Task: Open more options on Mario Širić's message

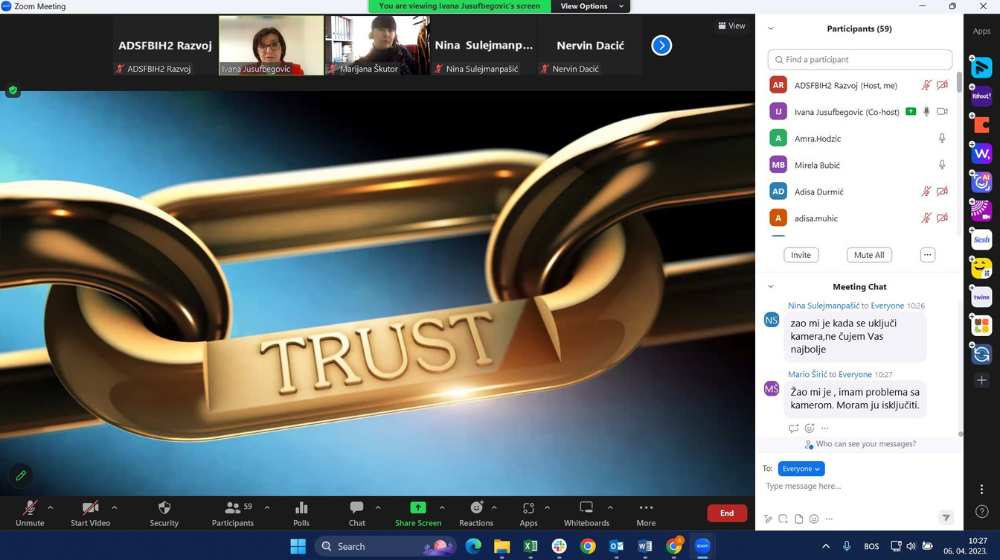Action: (825, 428)
